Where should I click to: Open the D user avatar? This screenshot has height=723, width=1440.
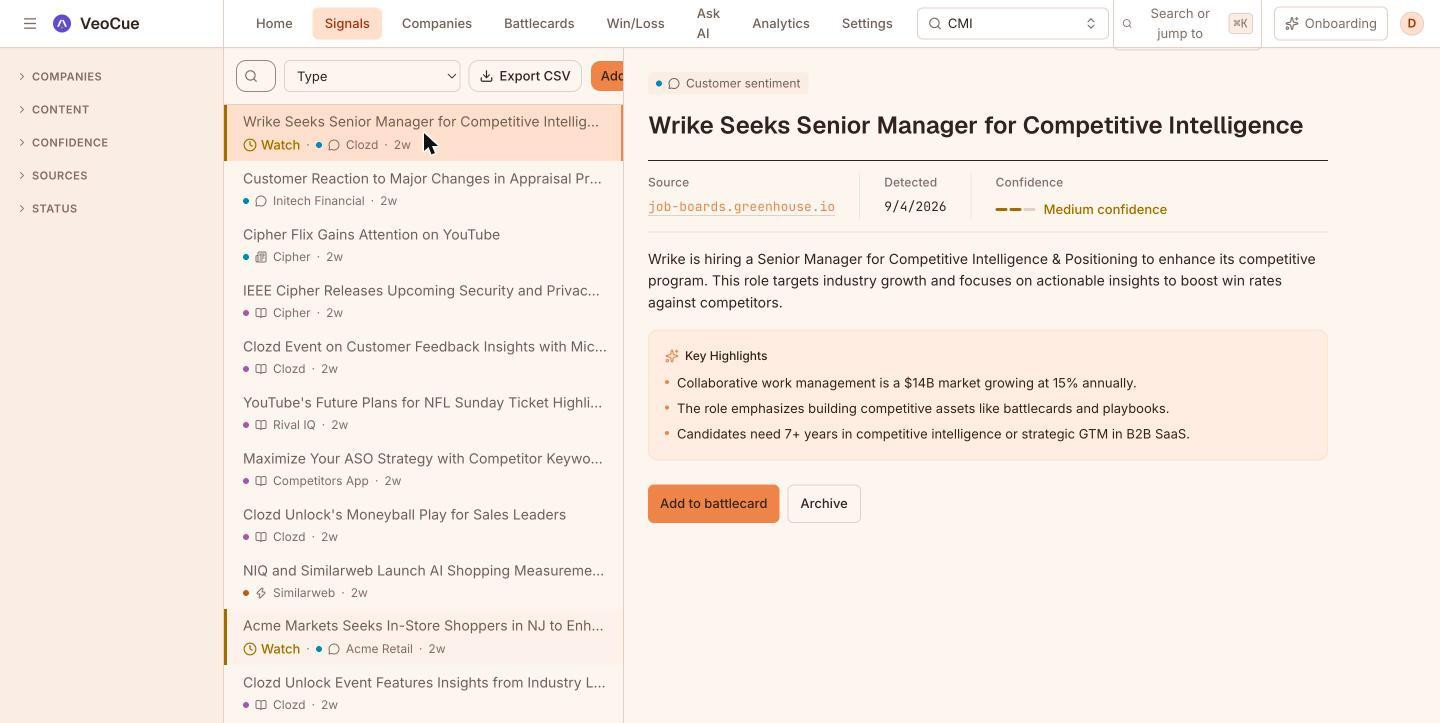pyautogui.click(x=1412, y=23)
